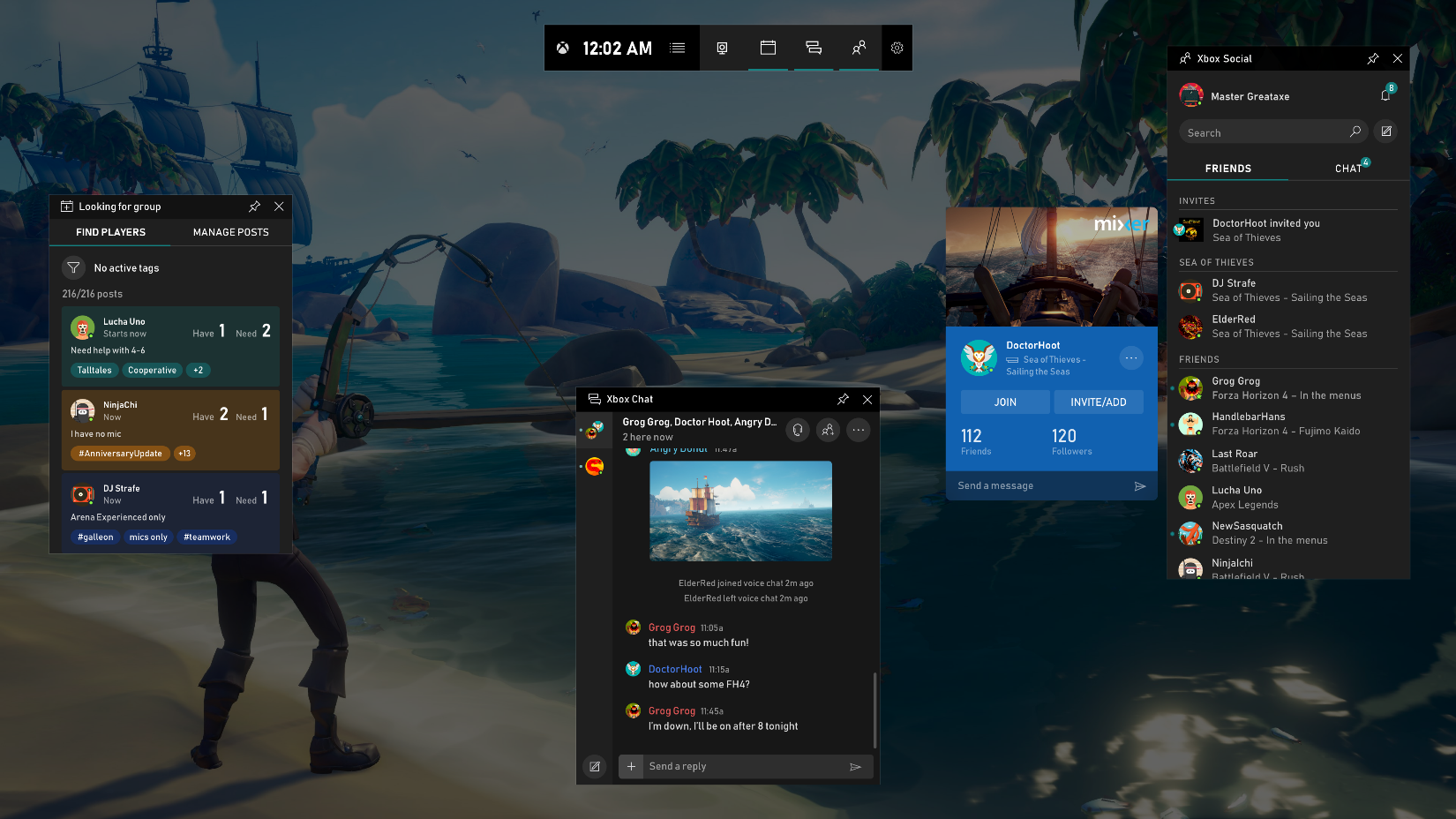
Task: Open more options for DoctorHoot's Mixer stream
Action: [x=1131, y=357]
